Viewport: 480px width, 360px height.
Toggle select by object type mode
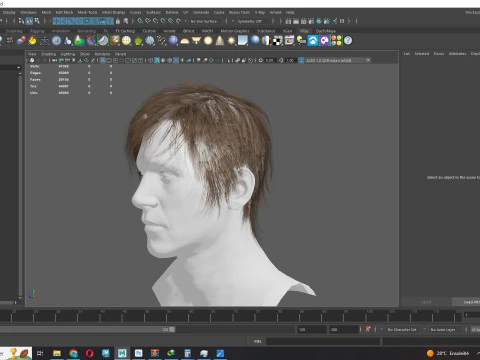coord(29,21)
